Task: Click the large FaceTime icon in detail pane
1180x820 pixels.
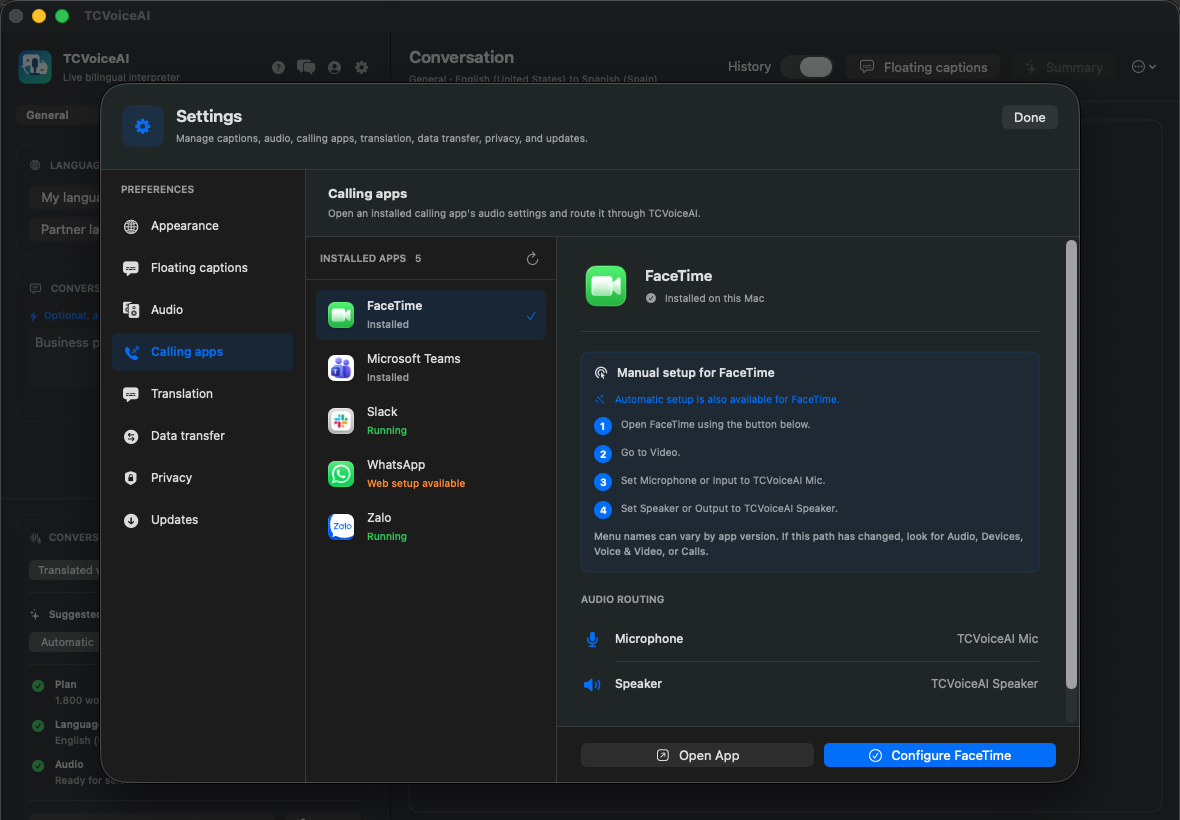Action: (x=606, y=286)
